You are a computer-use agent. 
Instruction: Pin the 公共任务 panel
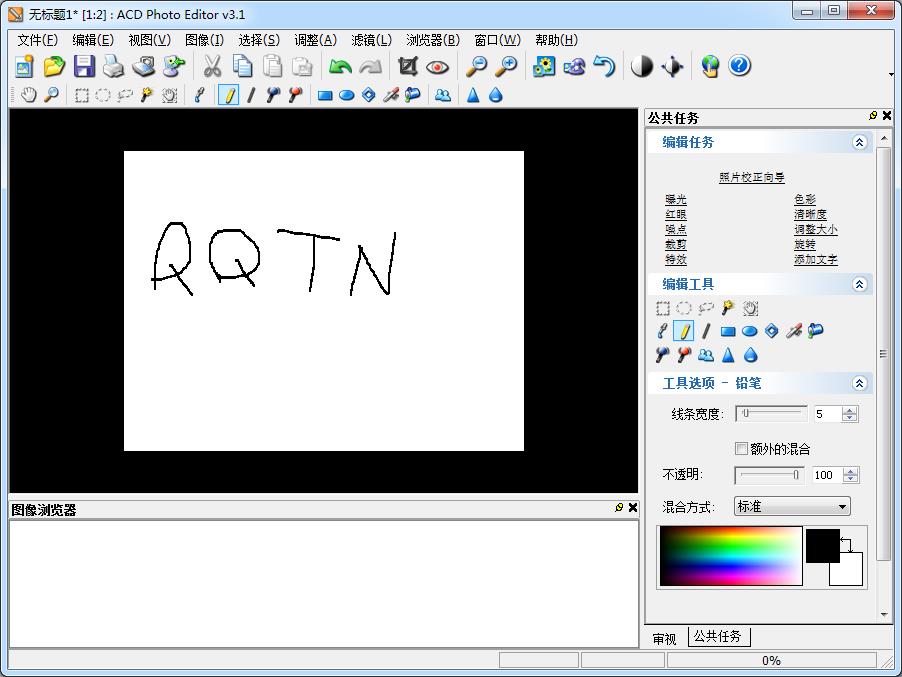coord(872,116)
